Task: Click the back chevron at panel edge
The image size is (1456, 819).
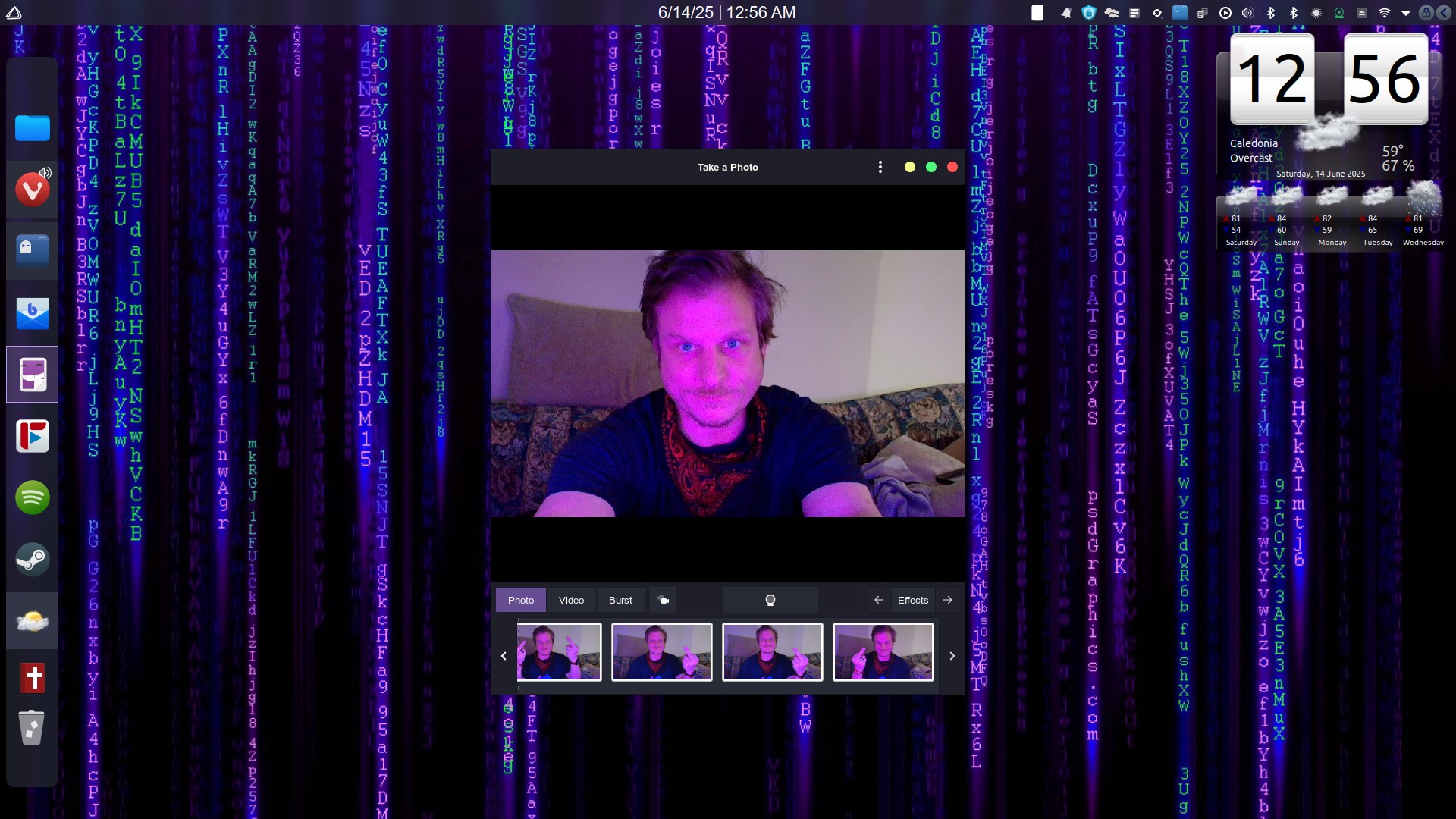Action: tap(1444, 13)
